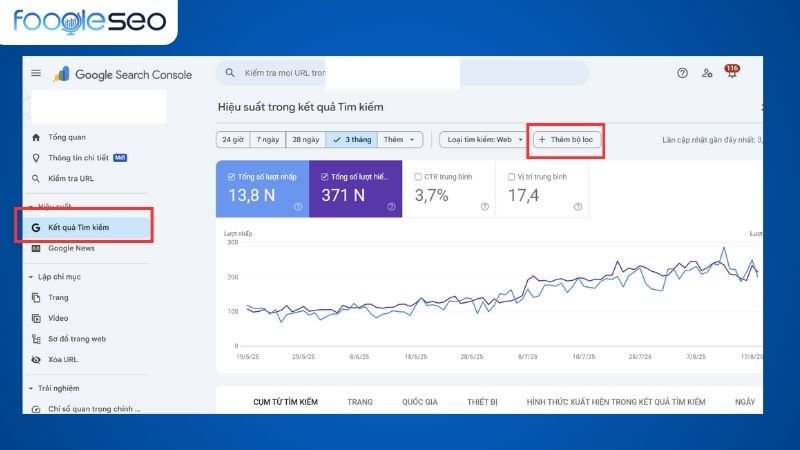Open Kiểm tra URL in sidebar

71,179
